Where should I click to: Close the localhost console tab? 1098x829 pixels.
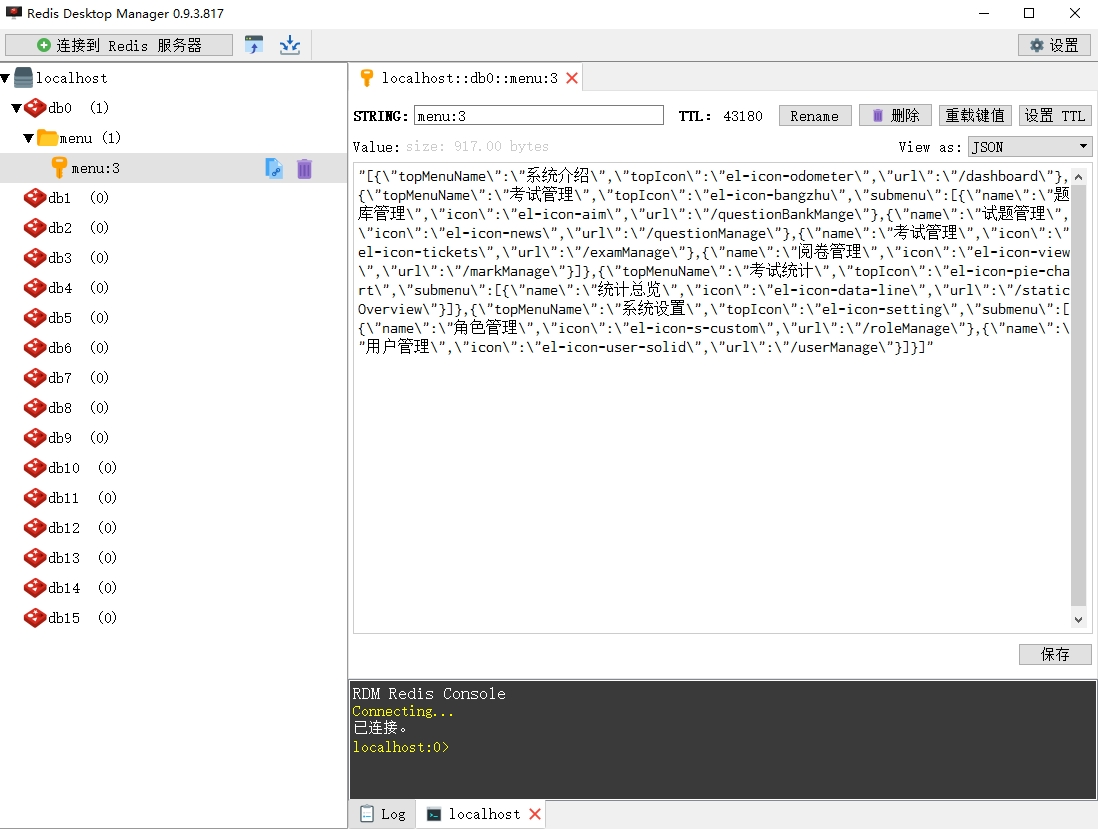pyautogui.click(x=535, y=814)
